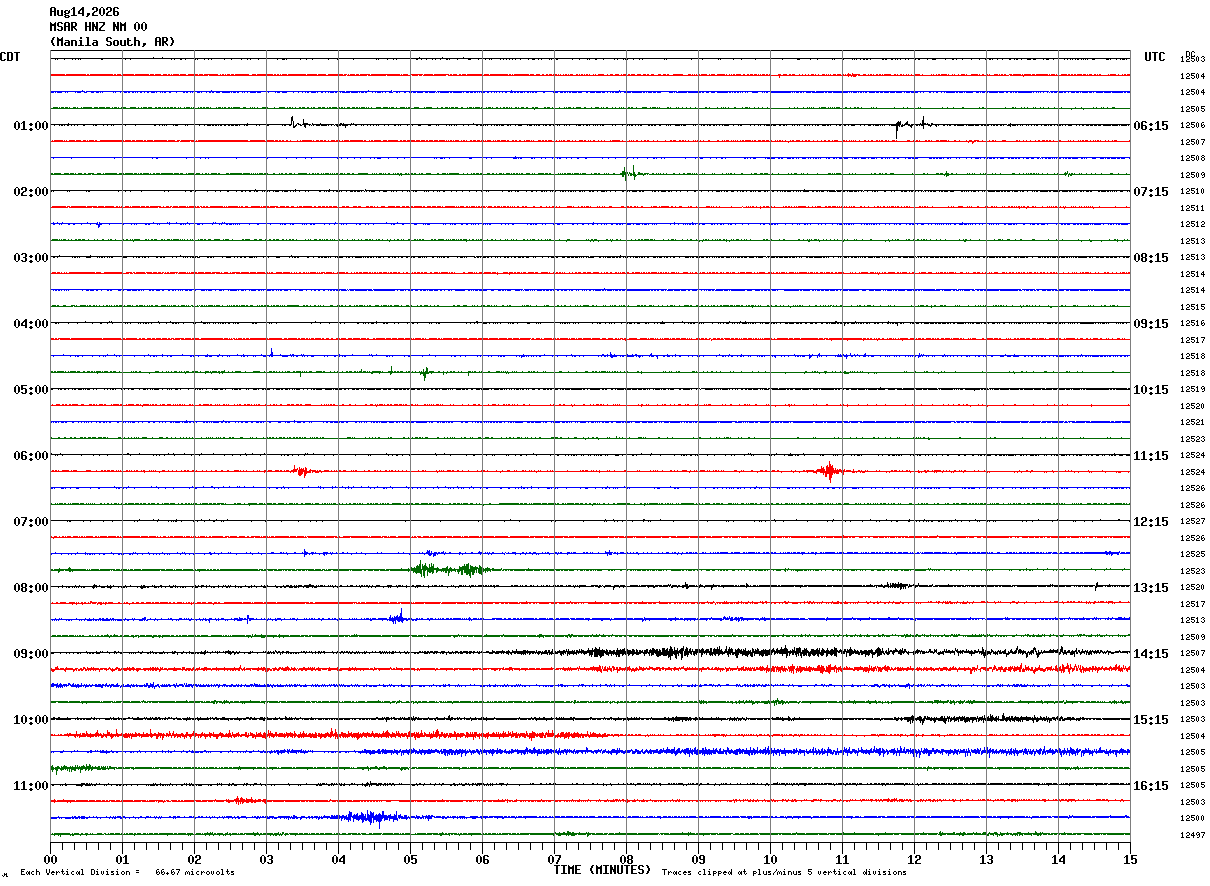Click the 11:00 CDT time label
The height and width of the screenshot is (886, 1210).
click(31, 786)
